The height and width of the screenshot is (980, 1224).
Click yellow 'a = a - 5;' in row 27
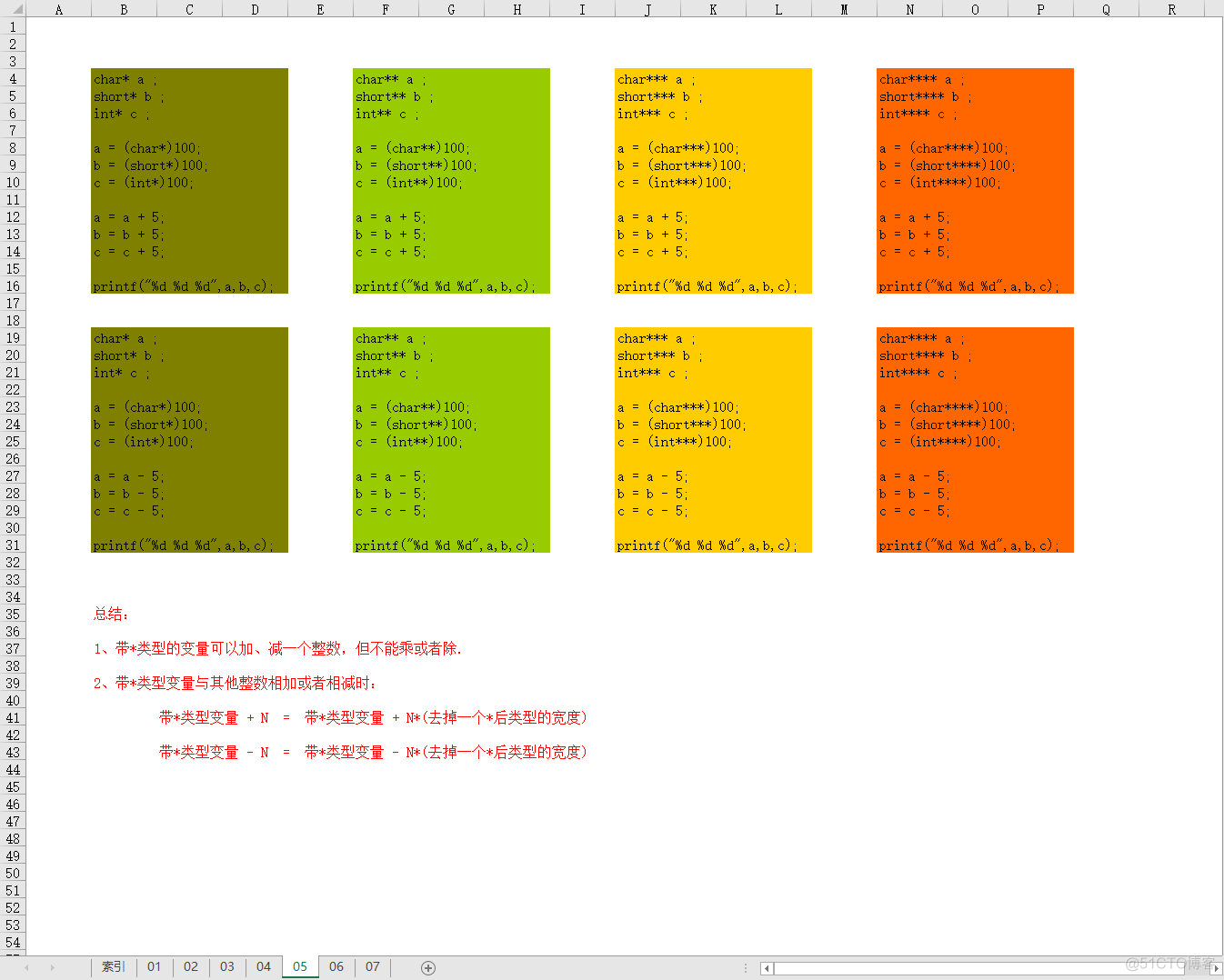pyautogui.click(x=652, y=476)
